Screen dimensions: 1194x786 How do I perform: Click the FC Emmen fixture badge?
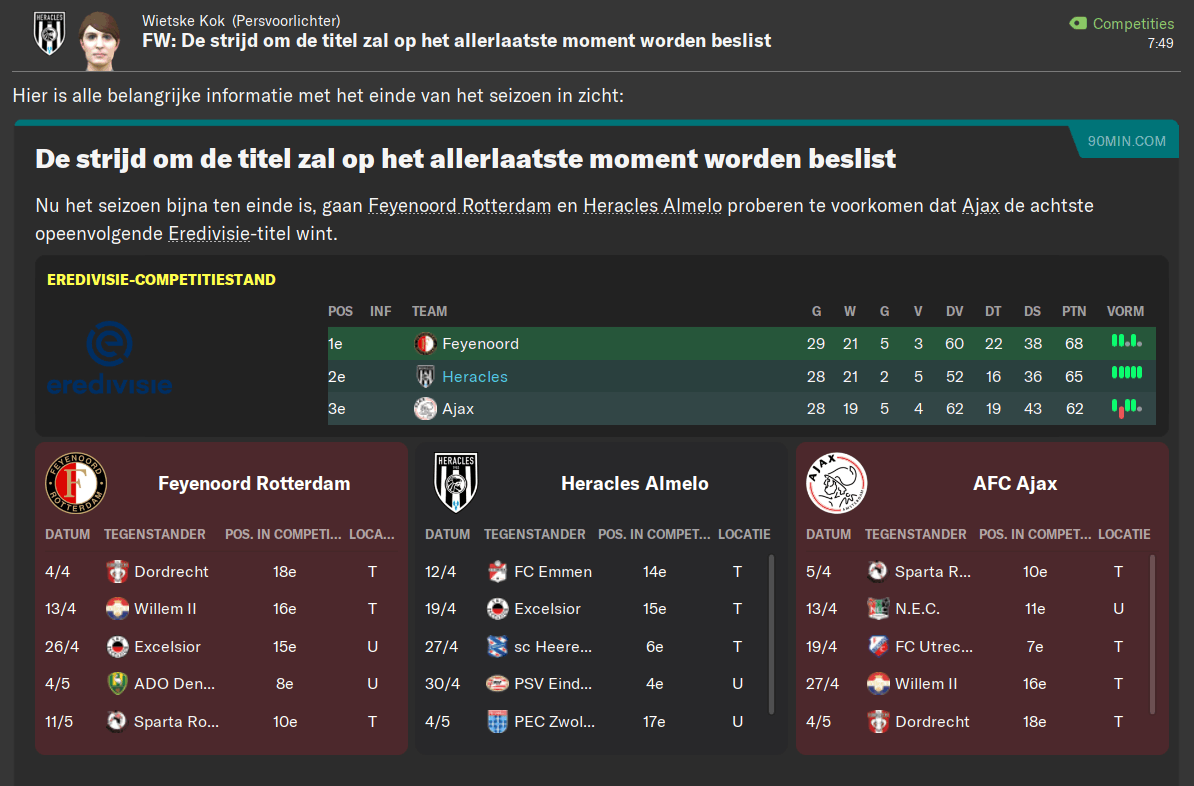pos(497,572)
